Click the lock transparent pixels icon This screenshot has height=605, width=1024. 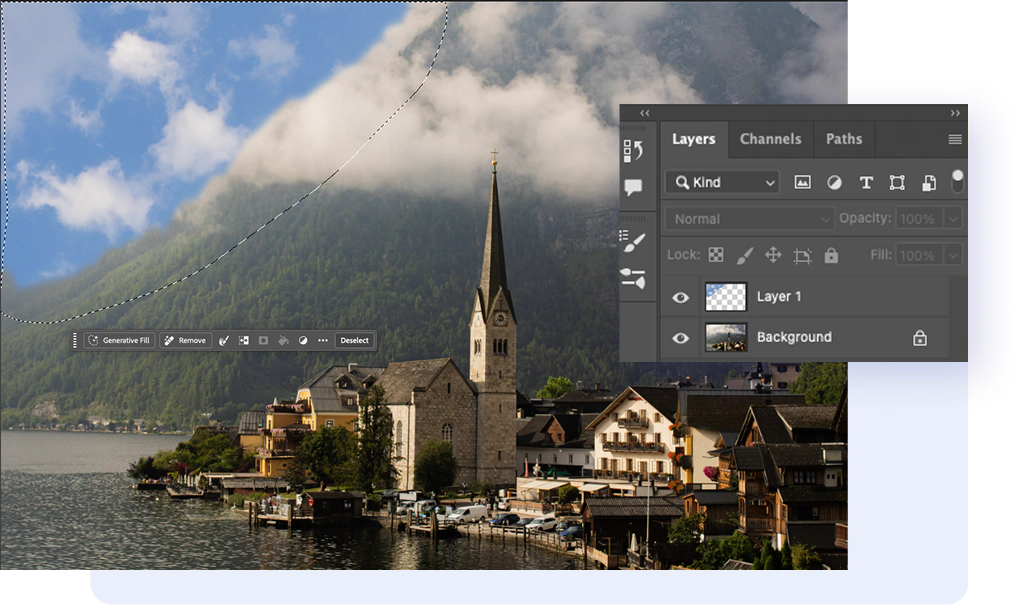(716, 255)
